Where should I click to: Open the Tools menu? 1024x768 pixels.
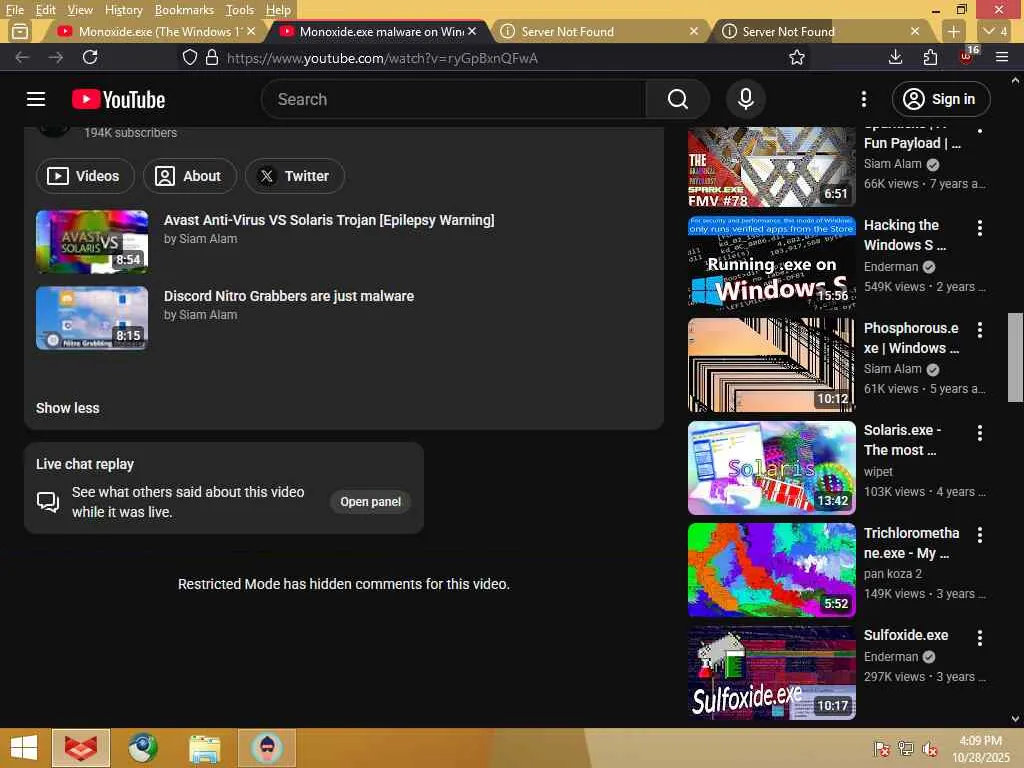240,10
